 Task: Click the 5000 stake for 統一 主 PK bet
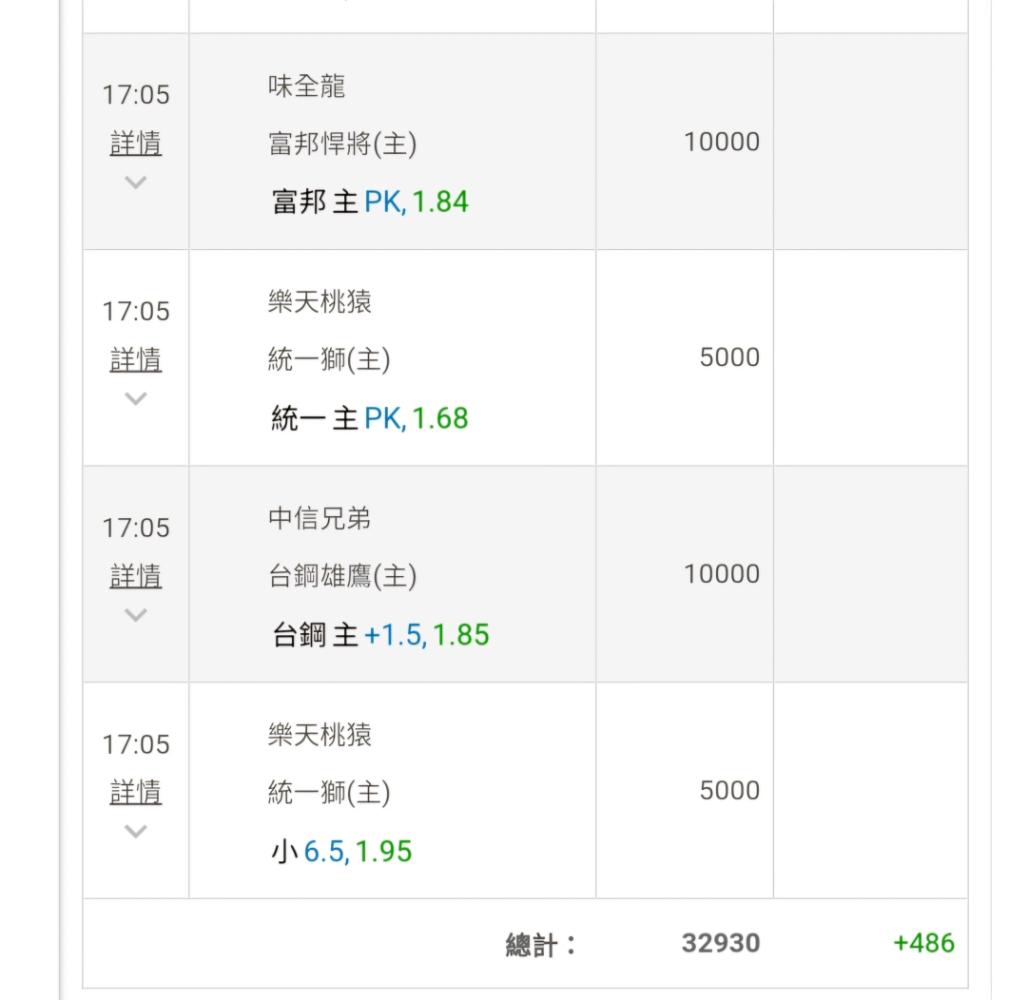tap(730, 358)
